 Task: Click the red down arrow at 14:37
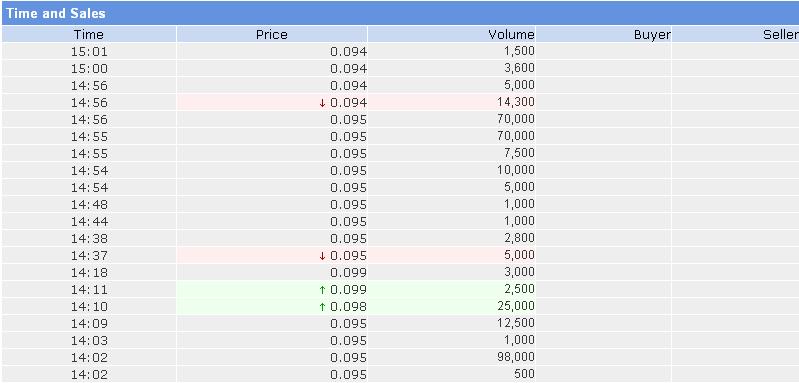tap(322, 256)
